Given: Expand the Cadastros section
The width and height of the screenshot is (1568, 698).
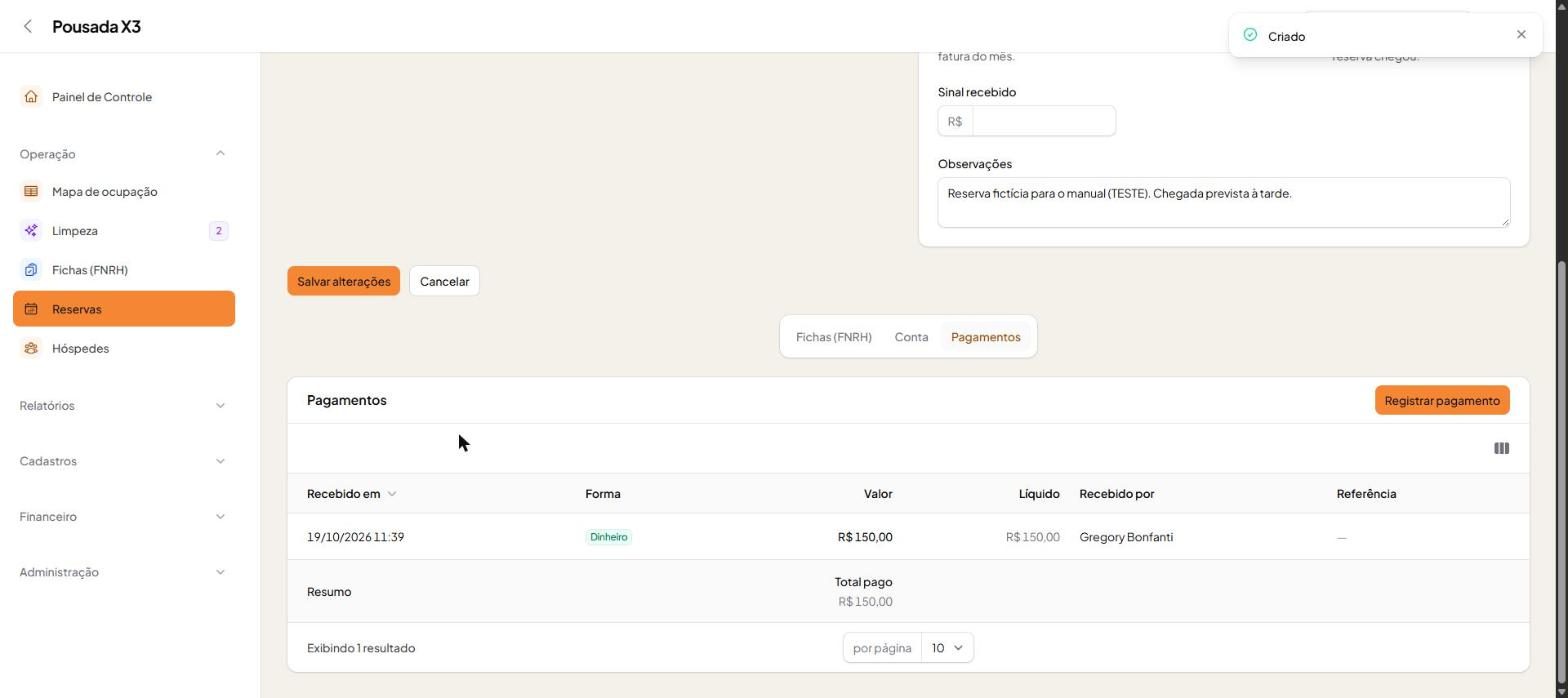Looking at the screenshot, I should (220, 461).
